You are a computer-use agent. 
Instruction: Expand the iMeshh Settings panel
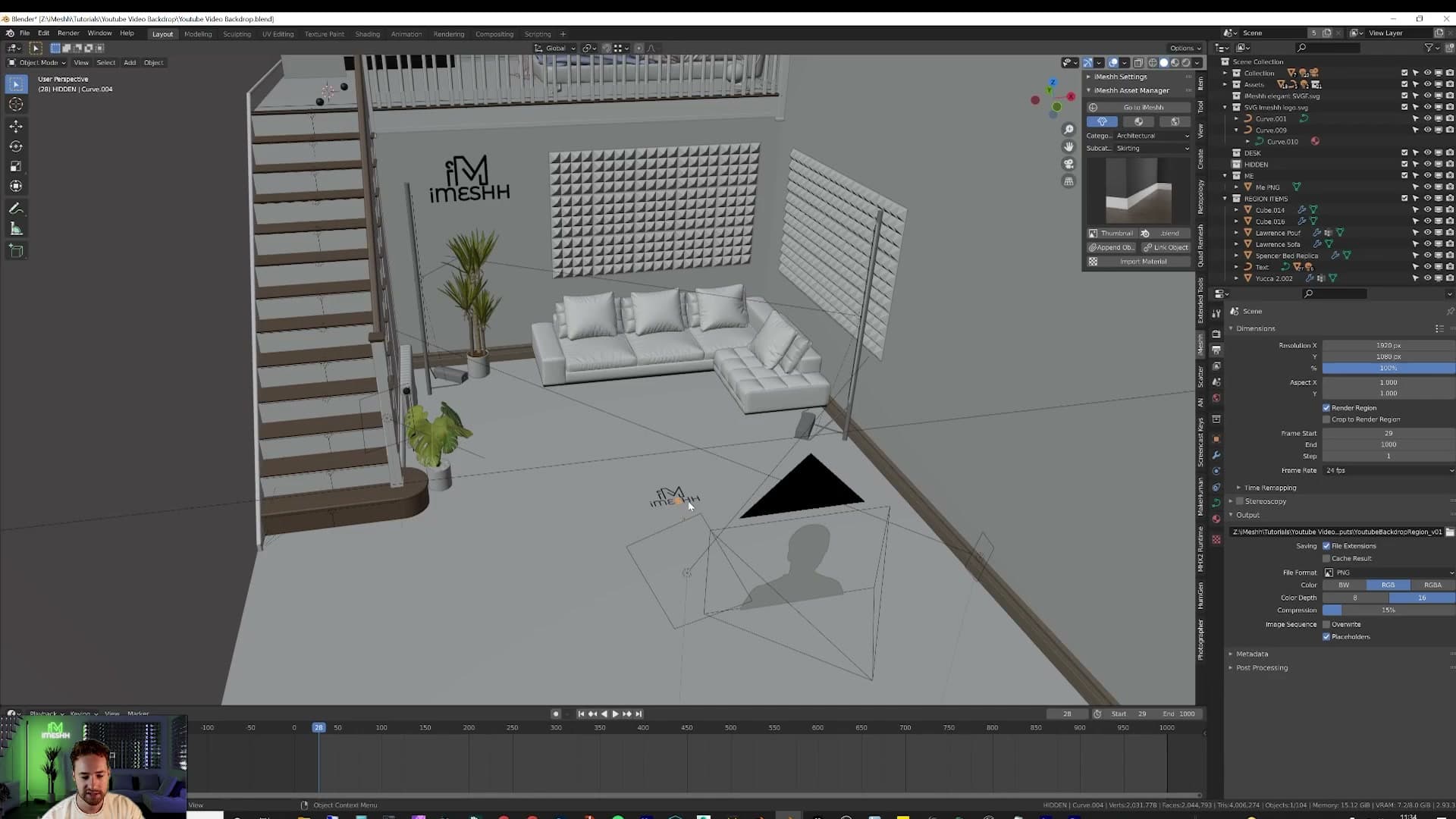(x=1120, y=77)
